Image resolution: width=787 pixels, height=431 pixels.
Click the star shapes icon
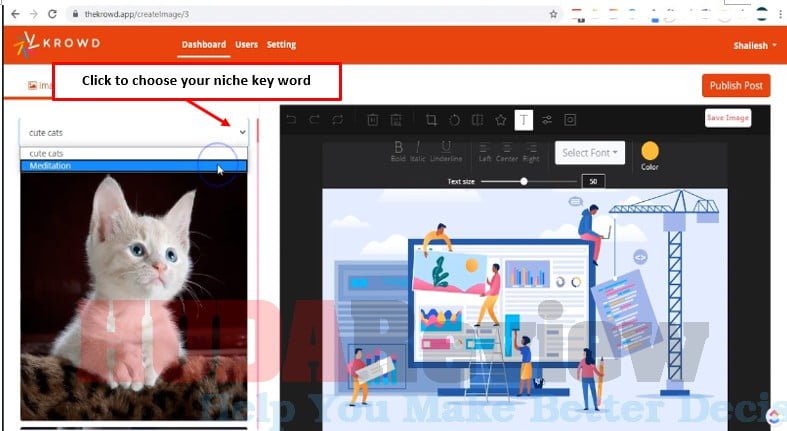click(x=500, y=120)
